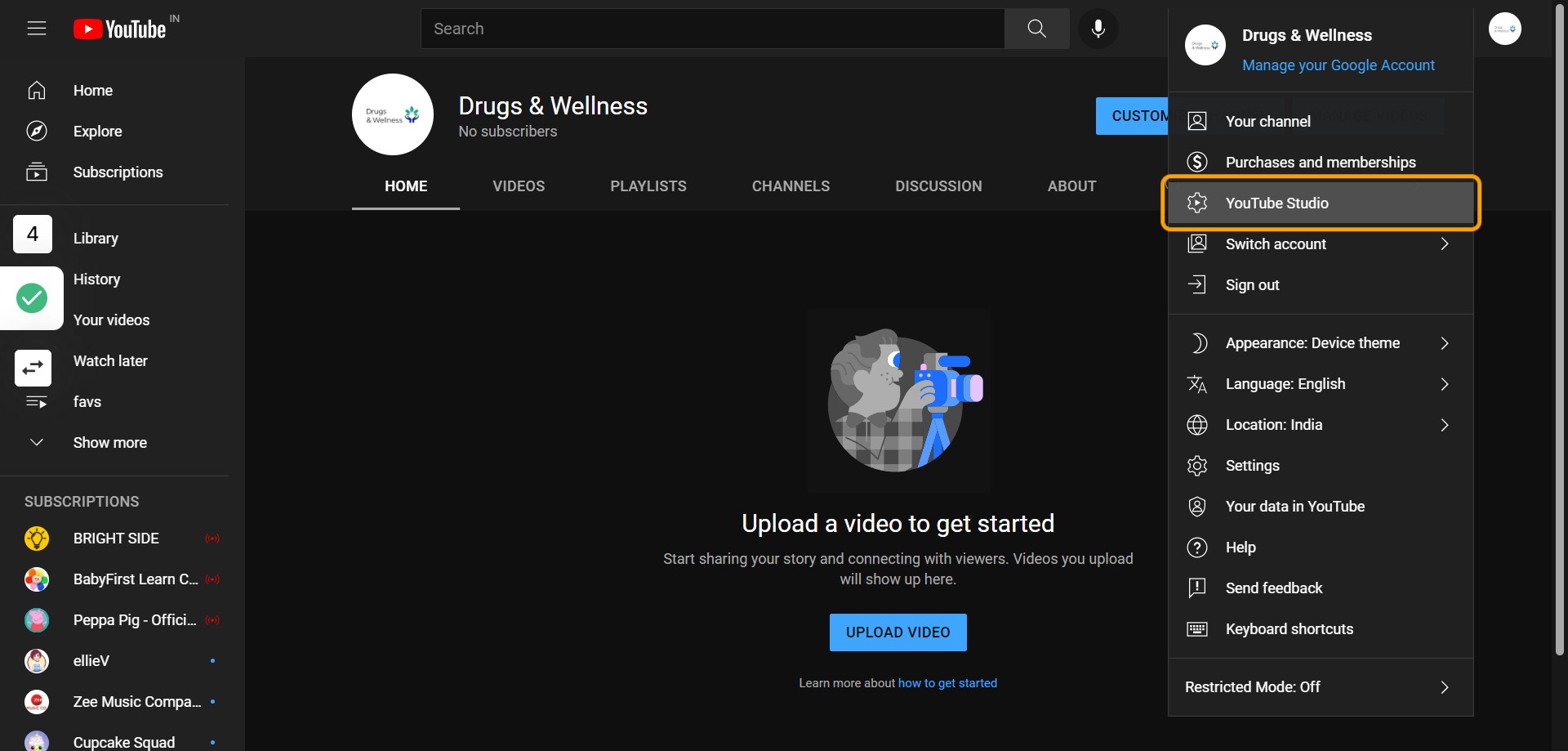Open Your data in YouTube

pos(1321,507)
